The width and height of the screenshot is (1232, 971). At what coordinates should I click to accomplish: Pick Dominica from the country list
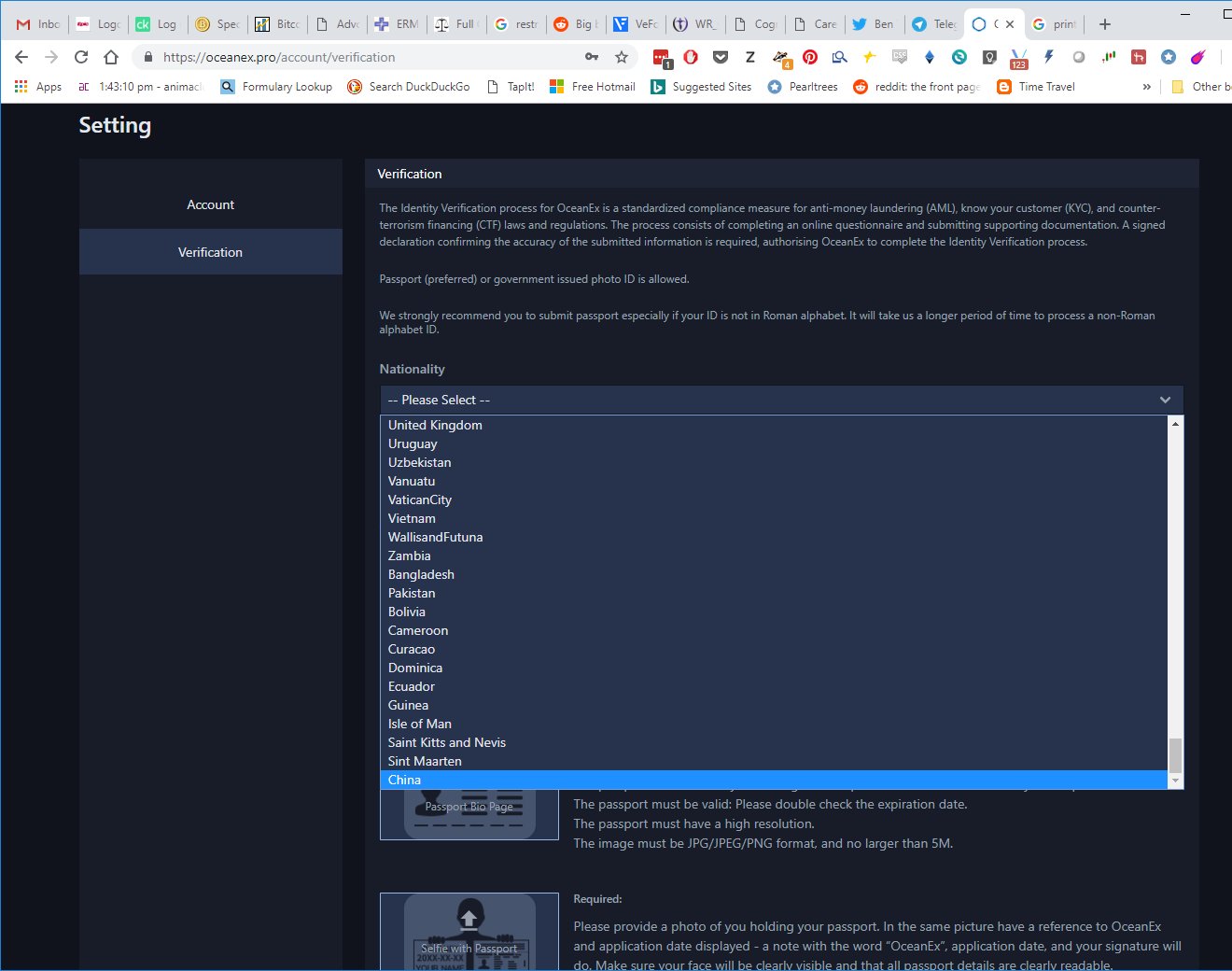pos(774,668)
